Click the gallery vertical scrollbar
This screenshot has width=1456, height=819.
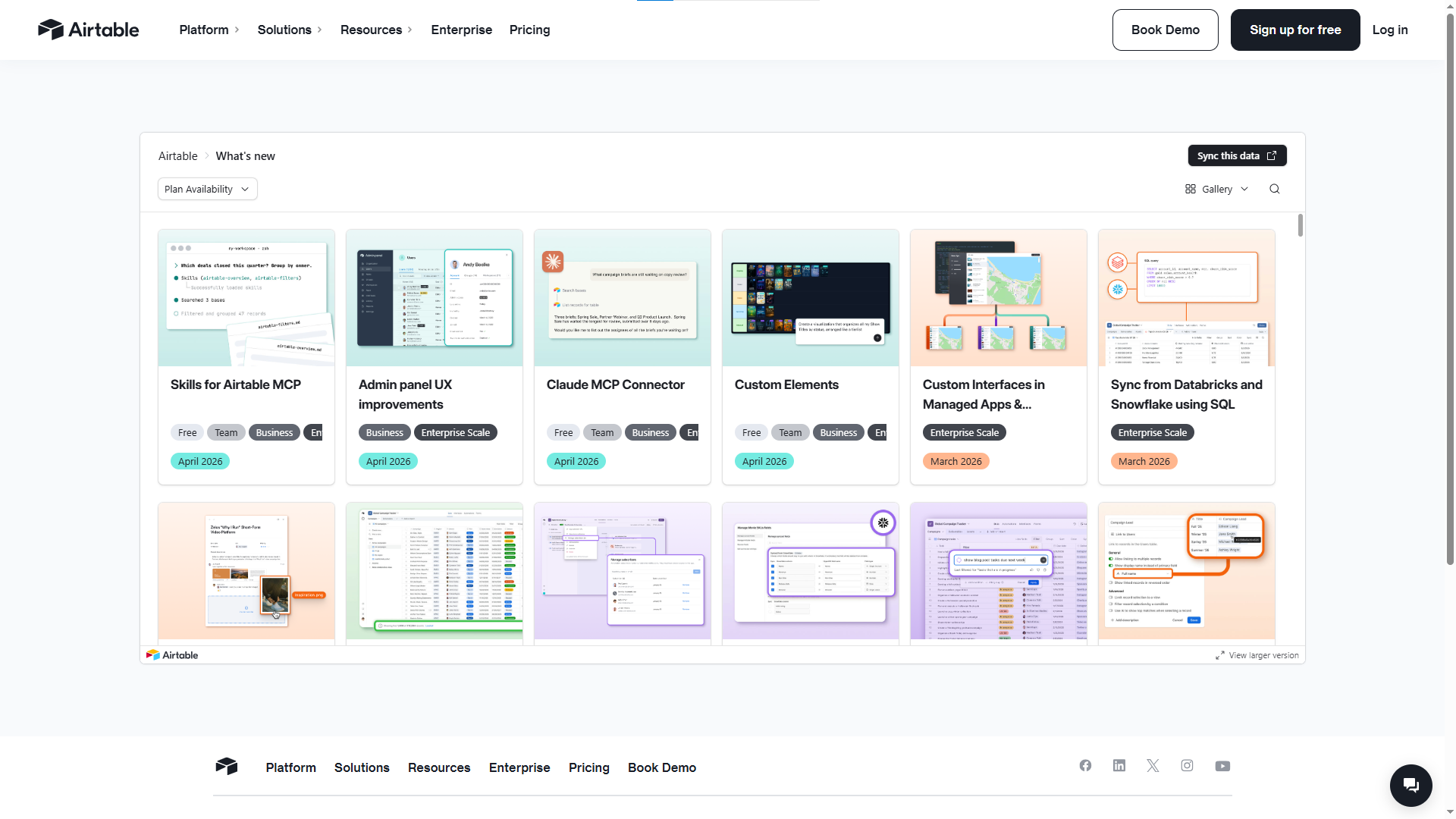(1300, 225)
